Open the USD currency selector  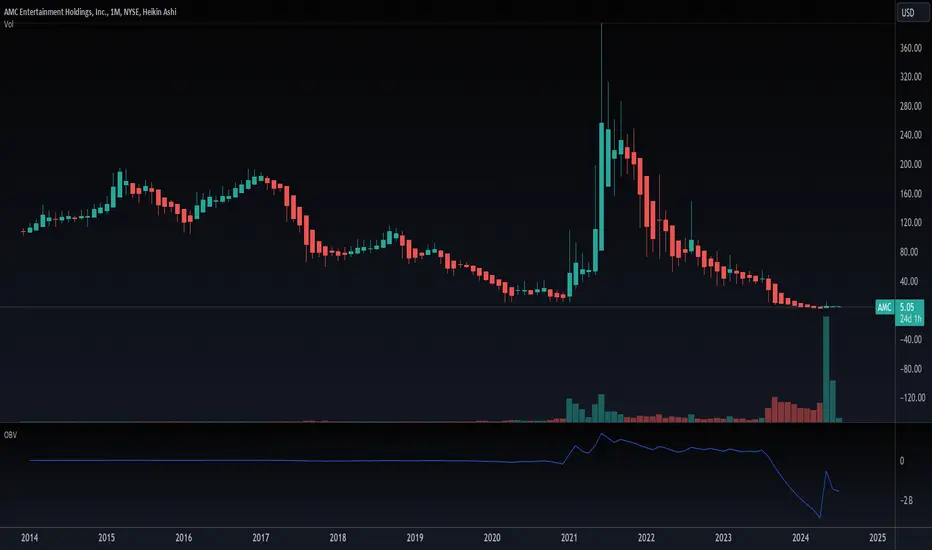(x=913, y=12)
